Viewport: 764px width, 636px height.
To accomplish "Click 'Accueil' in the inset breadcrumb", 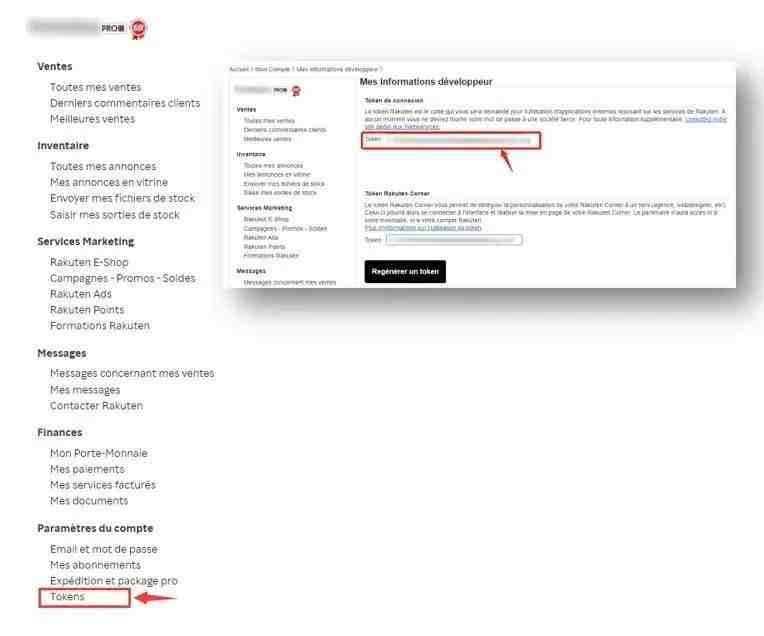I will [239, 69].
